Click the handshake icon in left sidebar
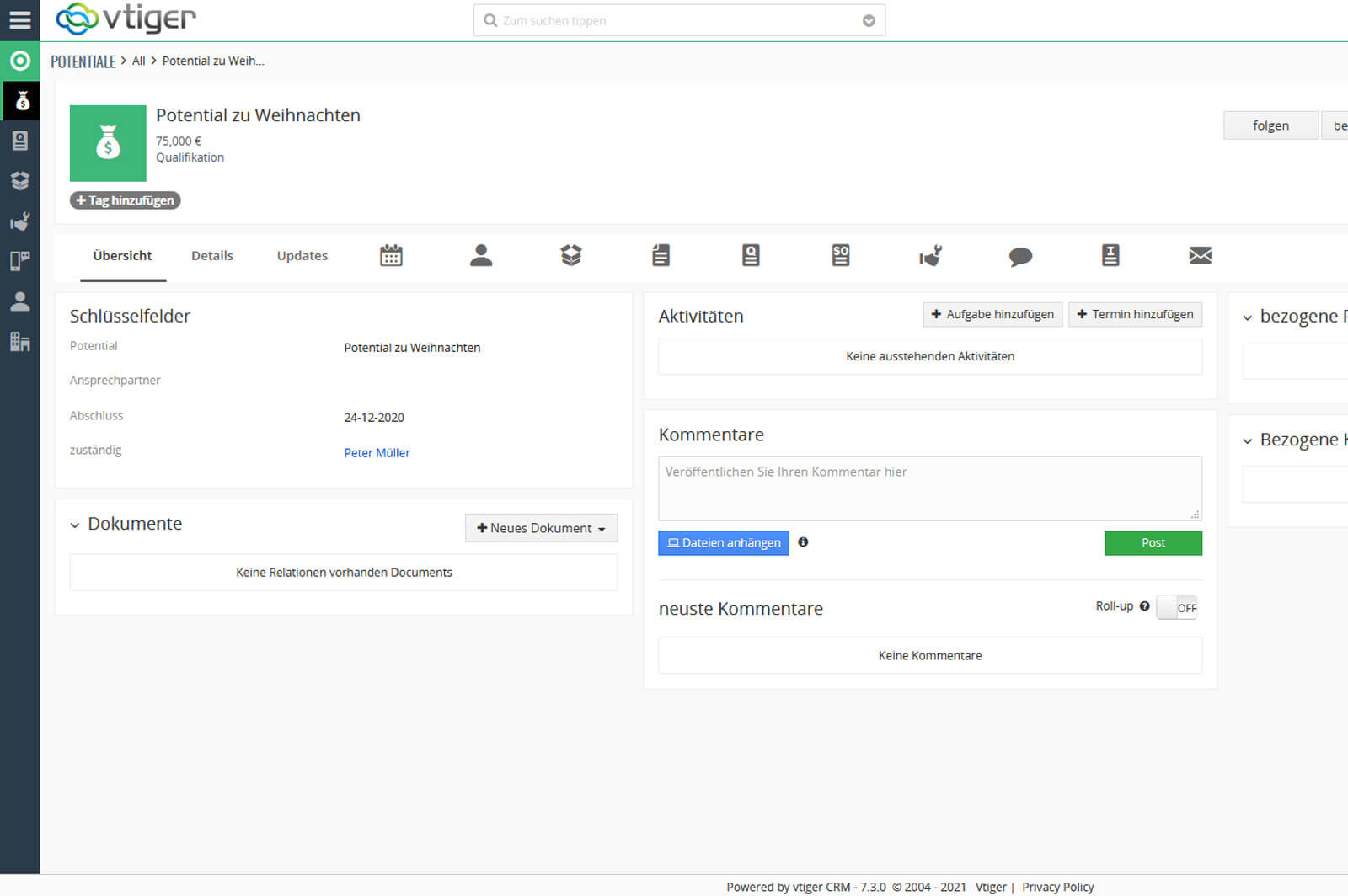The width and height of the screenshot is (1348, 896). pos(19,221)
